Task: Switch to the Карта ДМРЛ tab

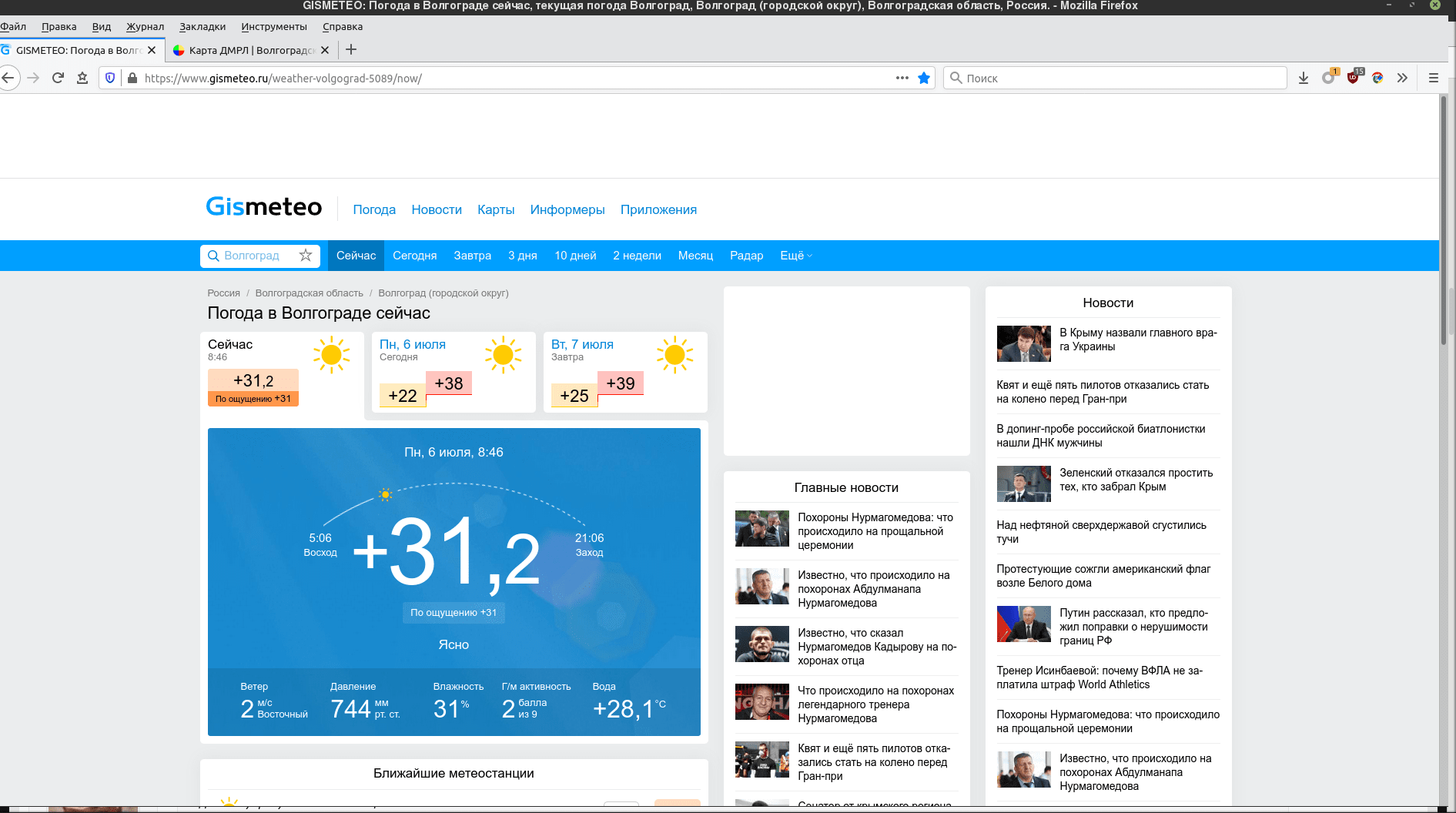Action: click(248, 50)
